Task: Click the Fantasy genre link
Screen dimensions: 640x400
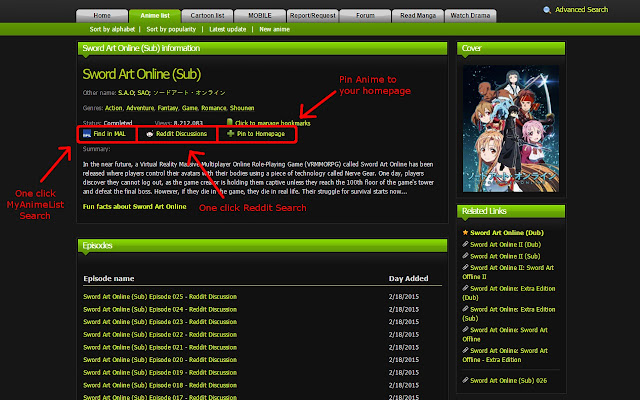Action: pos(168,108)
